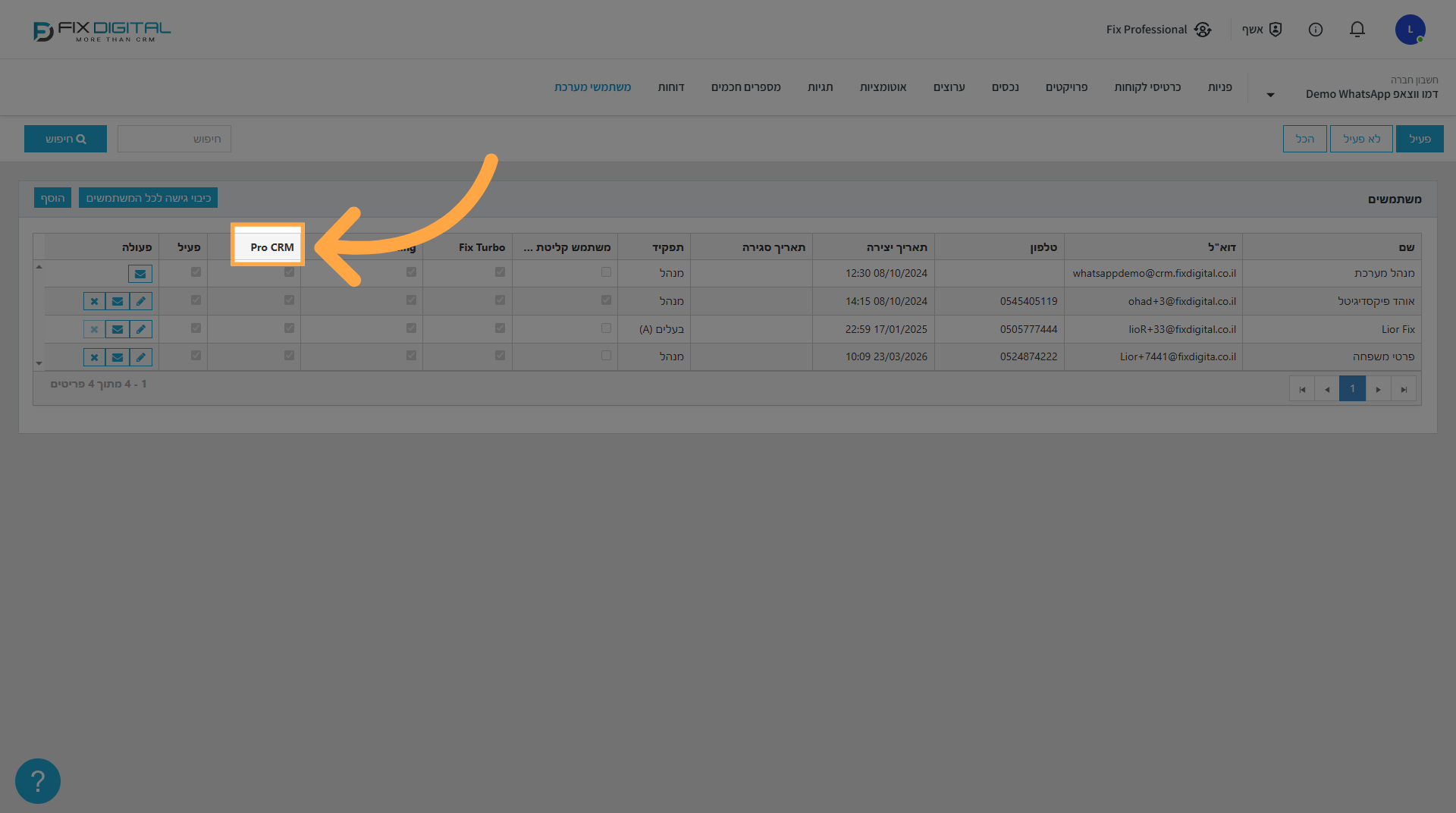Toggle Fix Turbo checkbox for Lior Fix
This screenshot has width=1456, height=813.
tap(500, 328)
